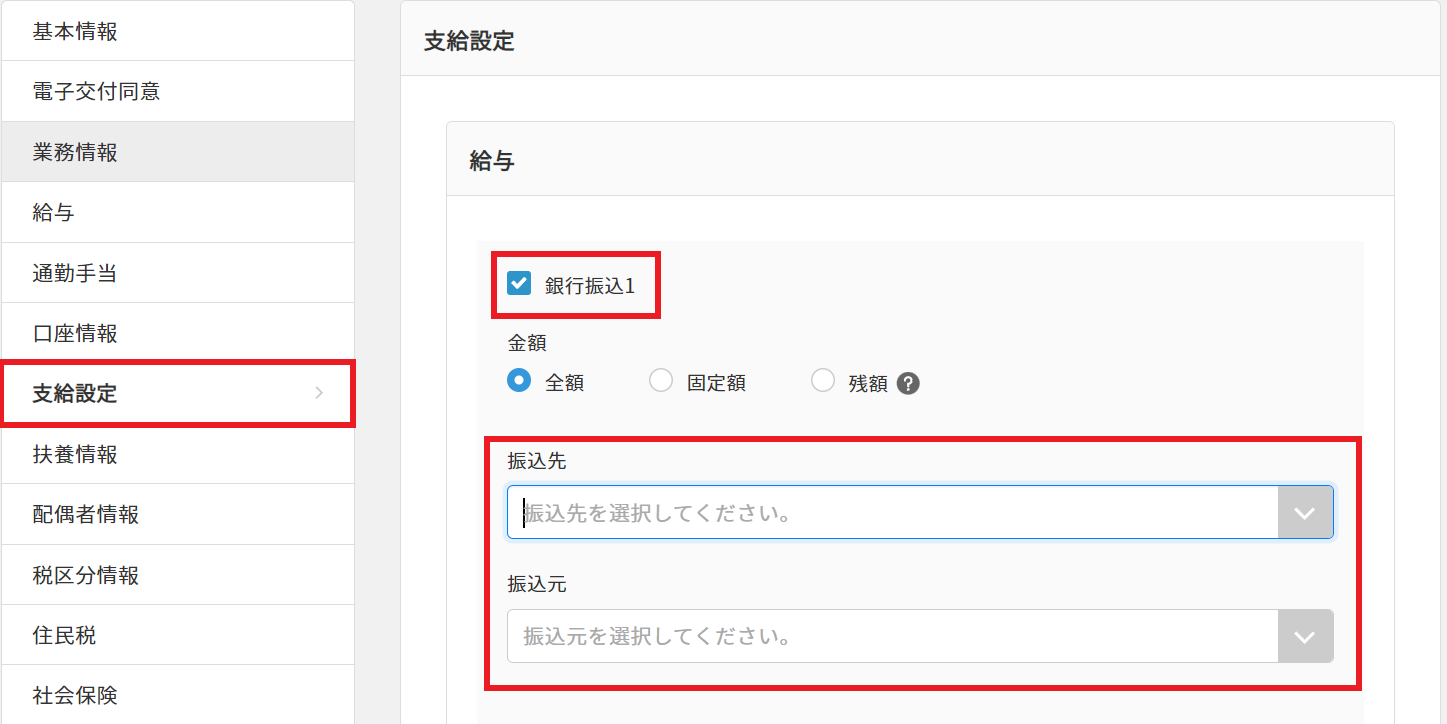Navigate to the 給与 section
The height and width of the screenshot is (724, 1447).
point(176,211)
